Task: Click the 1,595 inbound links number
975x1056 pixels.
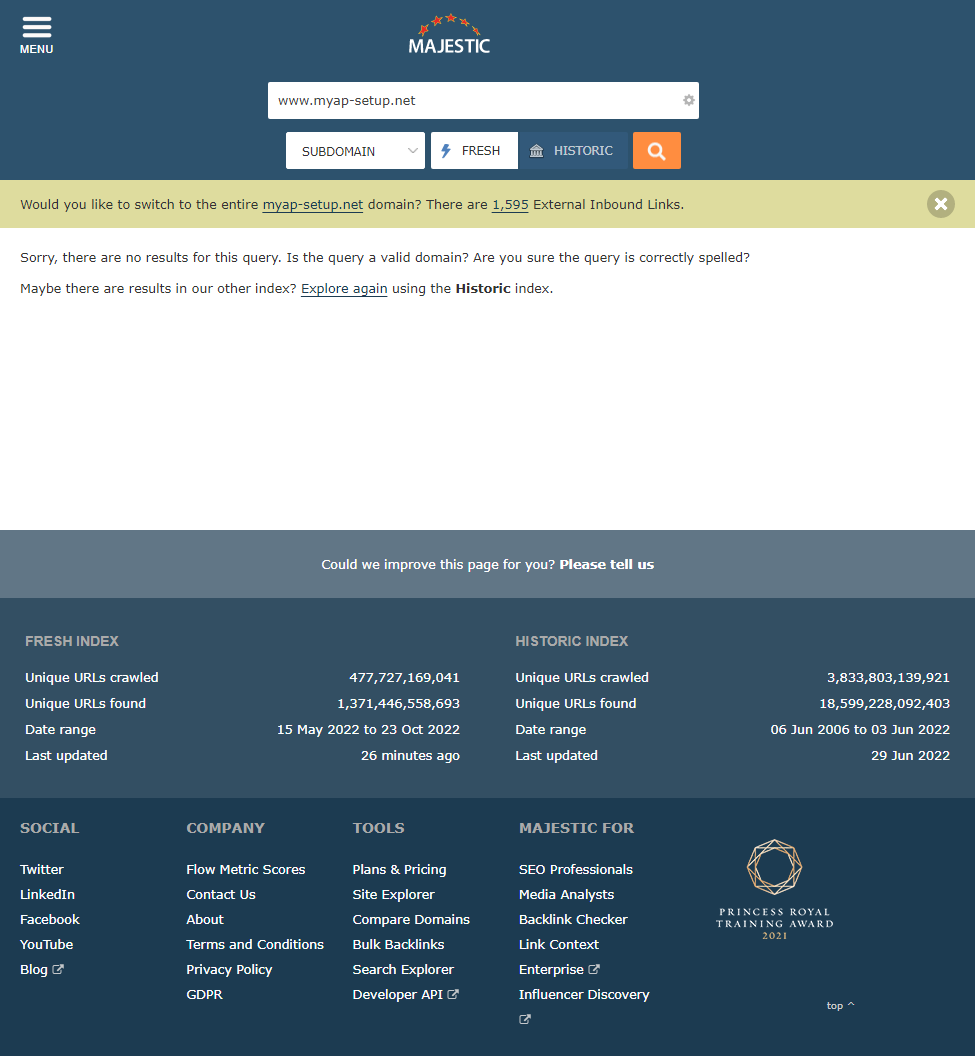Action: point(509,204)
